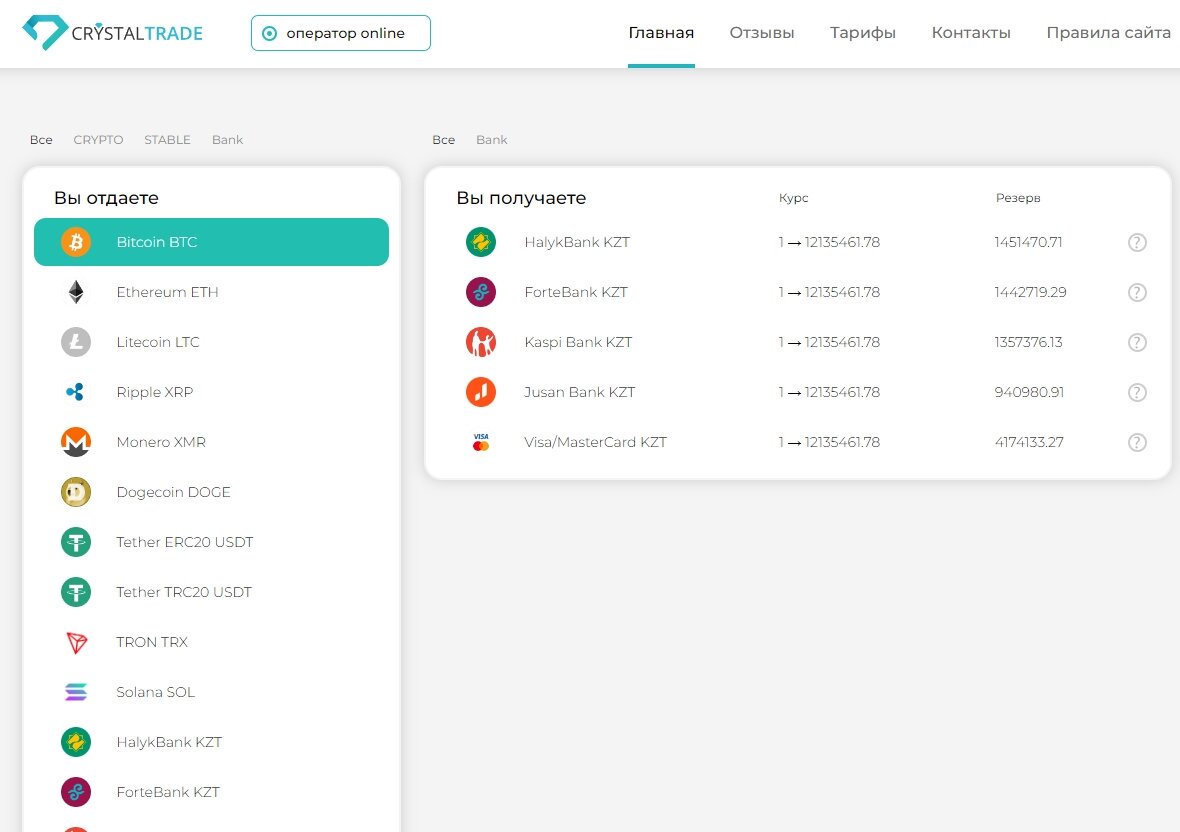This screenshot has width=1180, height=832.
Task: Click the Курс column header
Action: [793, 198]
